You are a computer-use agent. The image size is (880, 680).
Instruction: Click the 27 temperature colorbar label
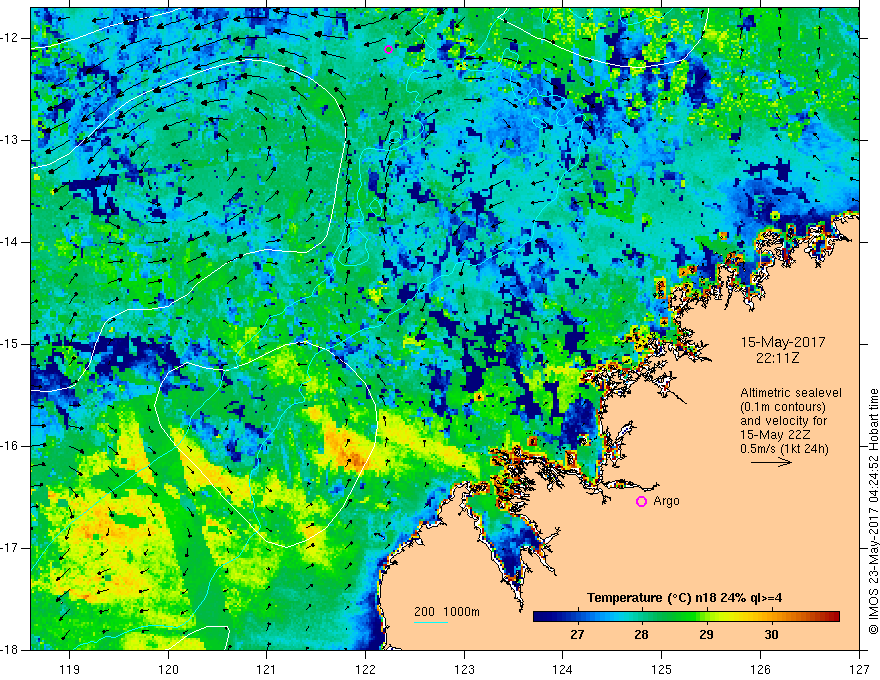click(577, 635)
